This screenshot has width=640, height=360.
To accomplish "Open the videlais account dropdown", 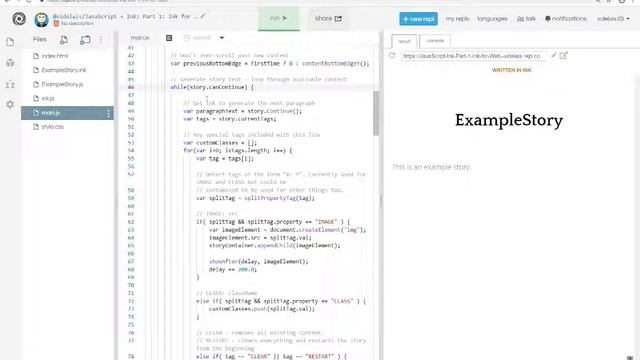I will coord(613,19).
